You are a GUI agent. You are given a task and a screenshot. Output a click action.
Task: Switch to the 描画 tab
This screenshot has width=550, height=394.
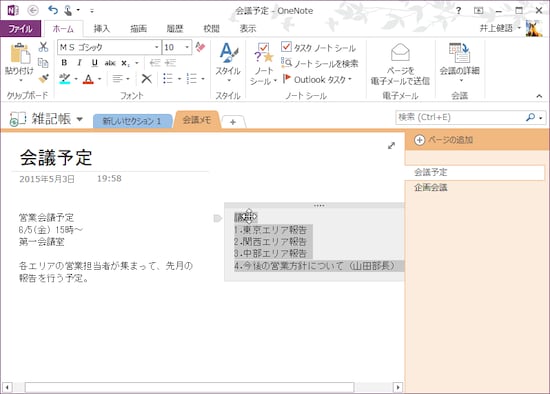(x=138, y=29)
